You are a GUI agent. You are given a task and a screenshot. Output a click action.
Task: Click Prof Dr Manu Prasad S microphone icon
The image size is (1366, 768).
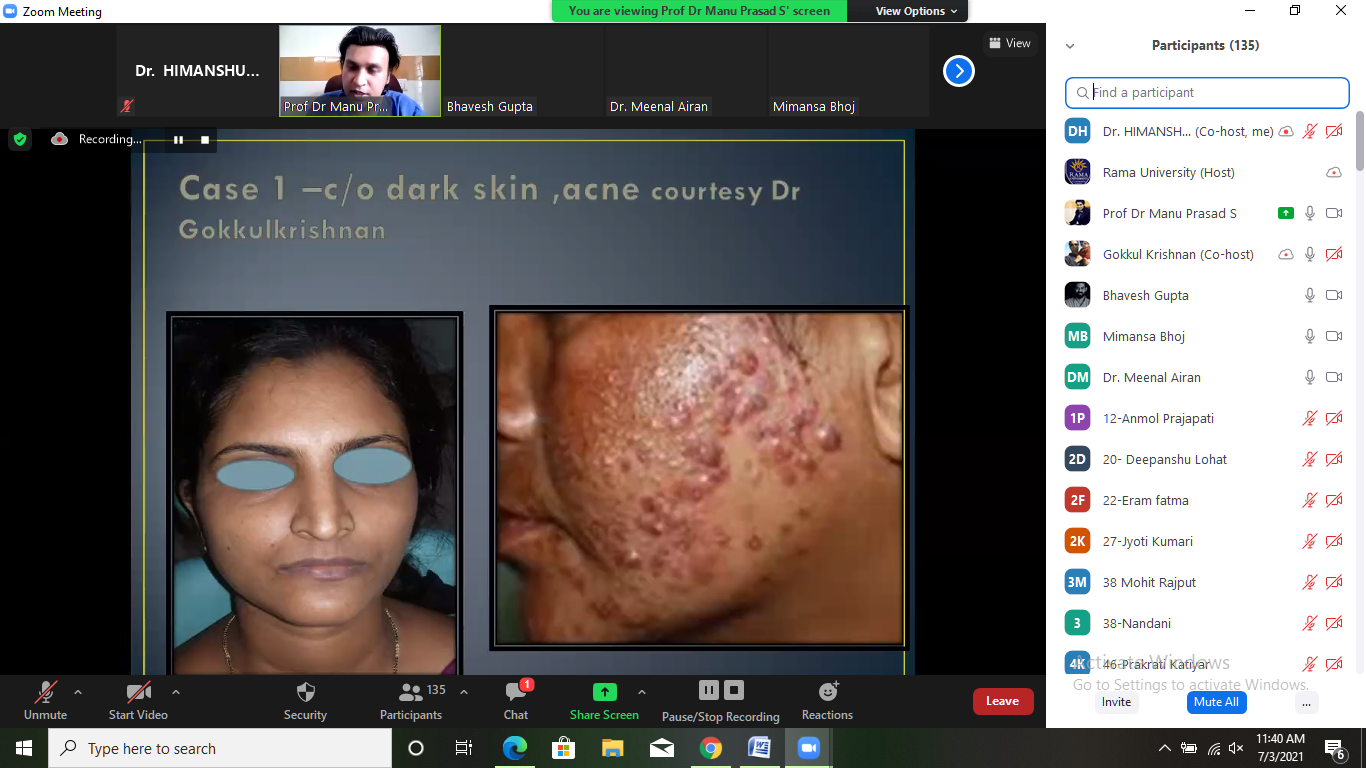point(1310,213)
